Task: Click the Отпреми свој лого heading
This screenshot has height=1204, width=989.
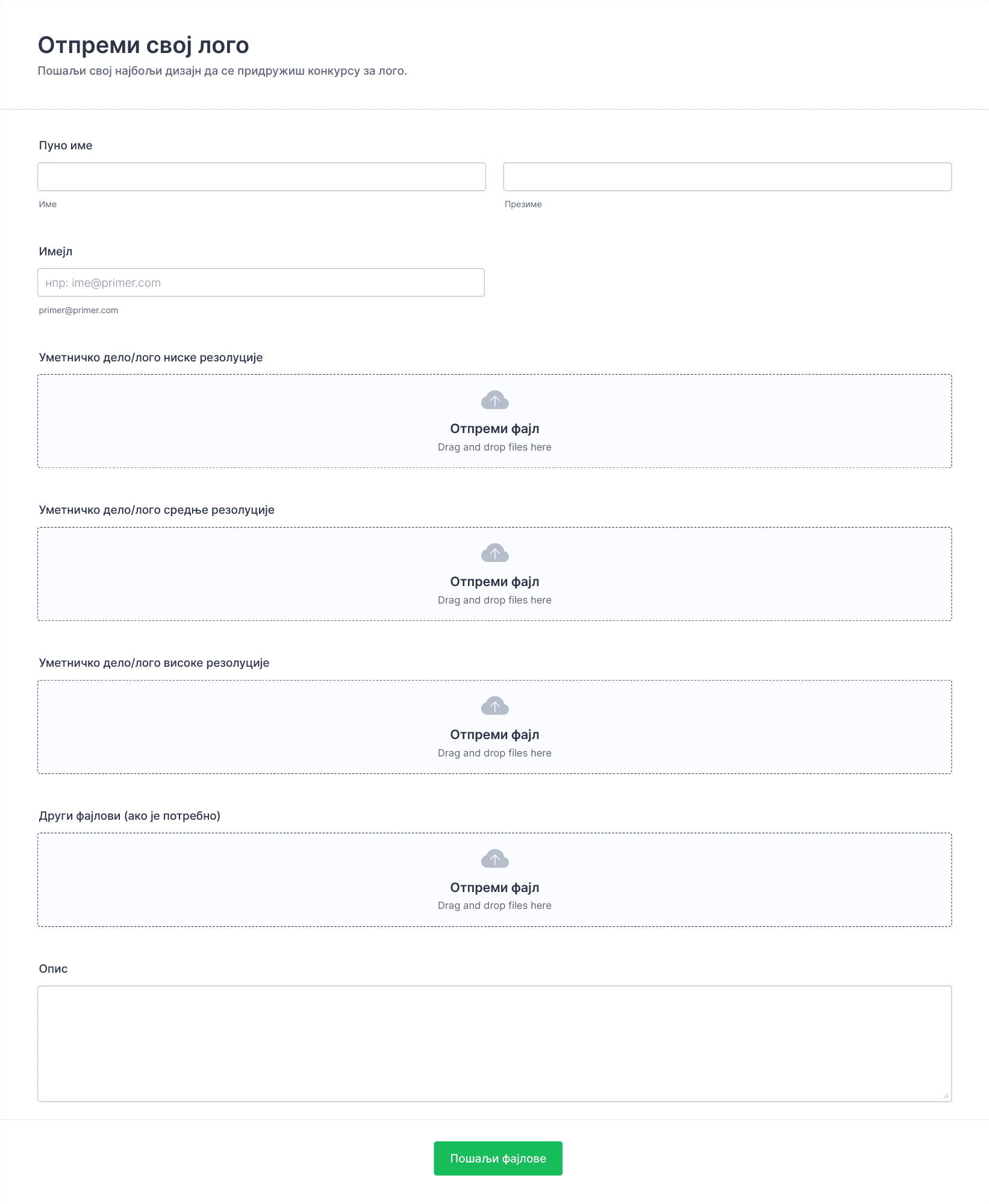Action: coord(143,45)
